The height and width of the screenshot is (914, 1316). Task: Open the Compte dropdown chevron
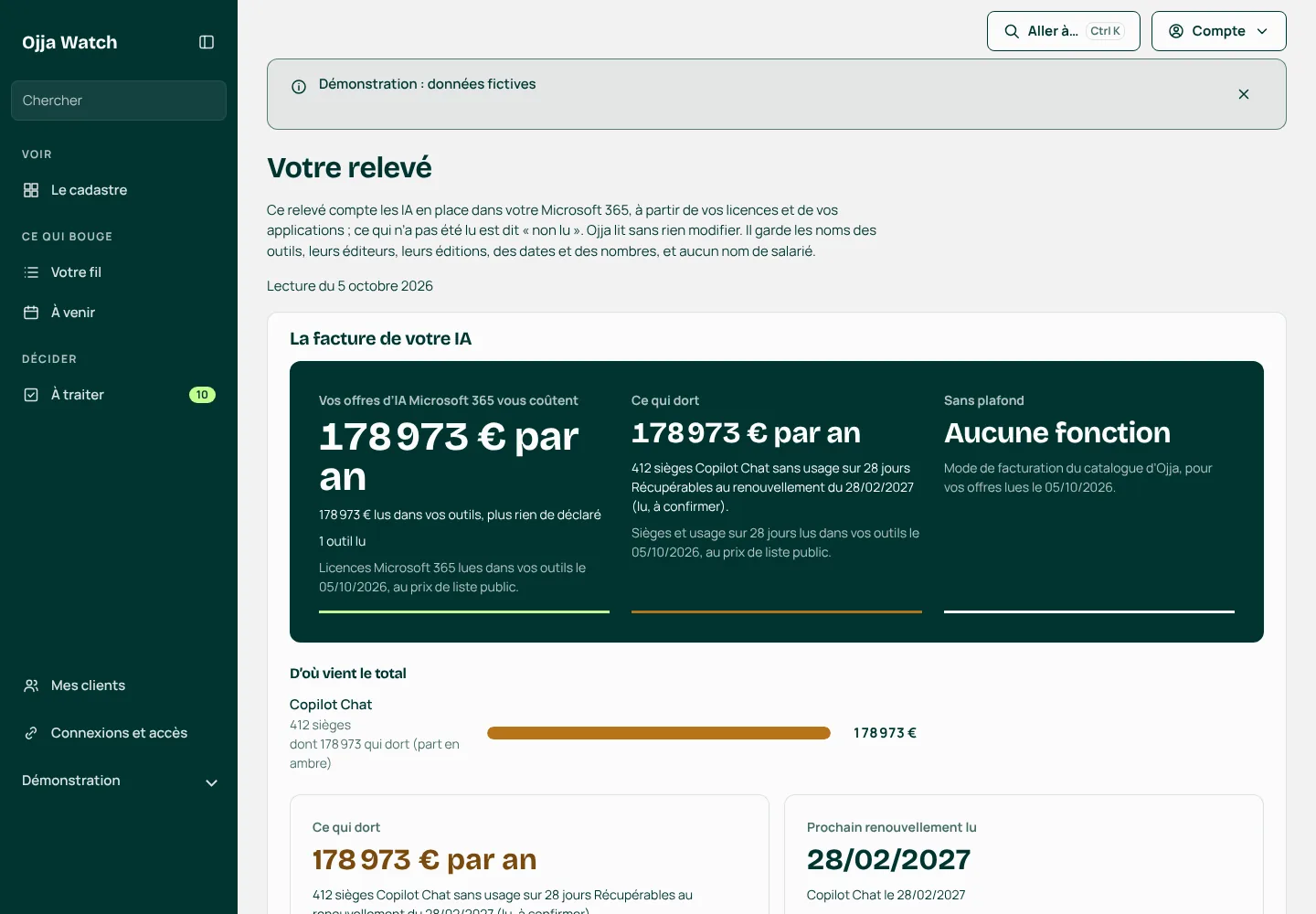[1262, 31]
